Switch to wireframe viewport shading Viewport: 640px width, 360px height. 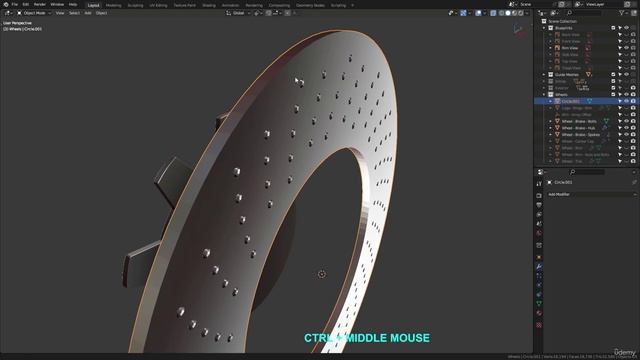tap(502, 13)
